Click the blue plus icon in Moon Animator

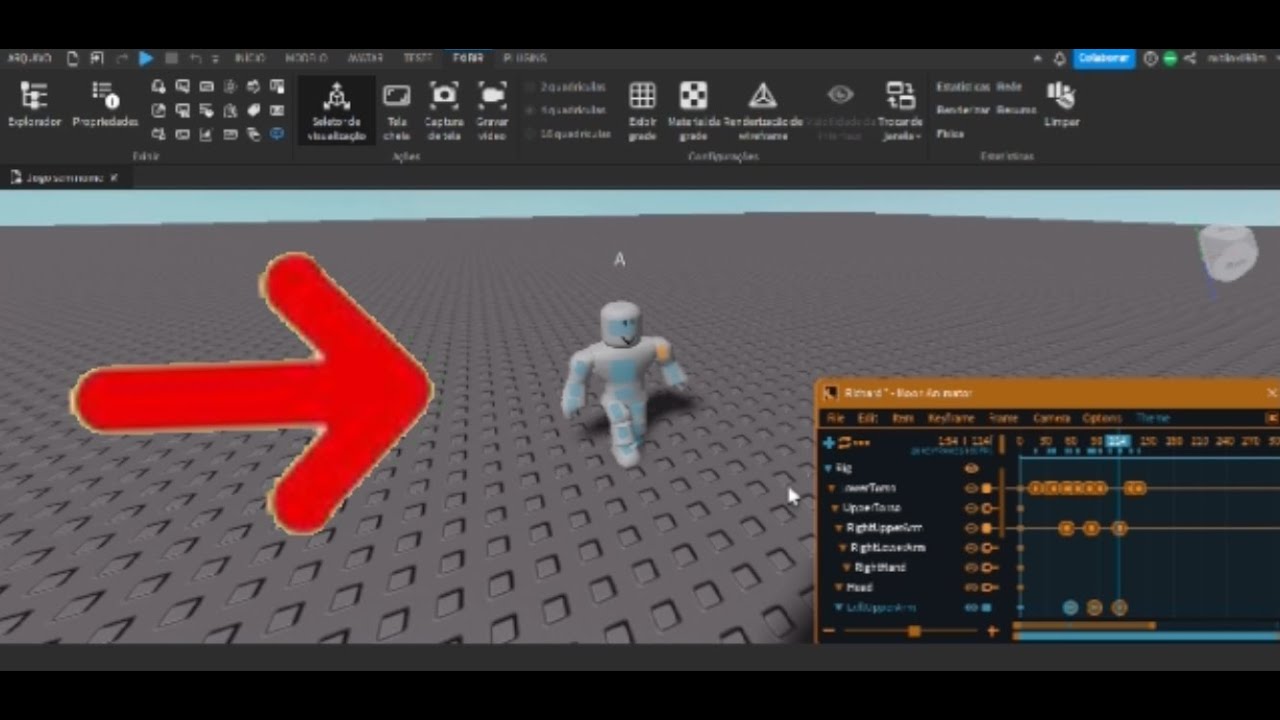click(828, 442)
